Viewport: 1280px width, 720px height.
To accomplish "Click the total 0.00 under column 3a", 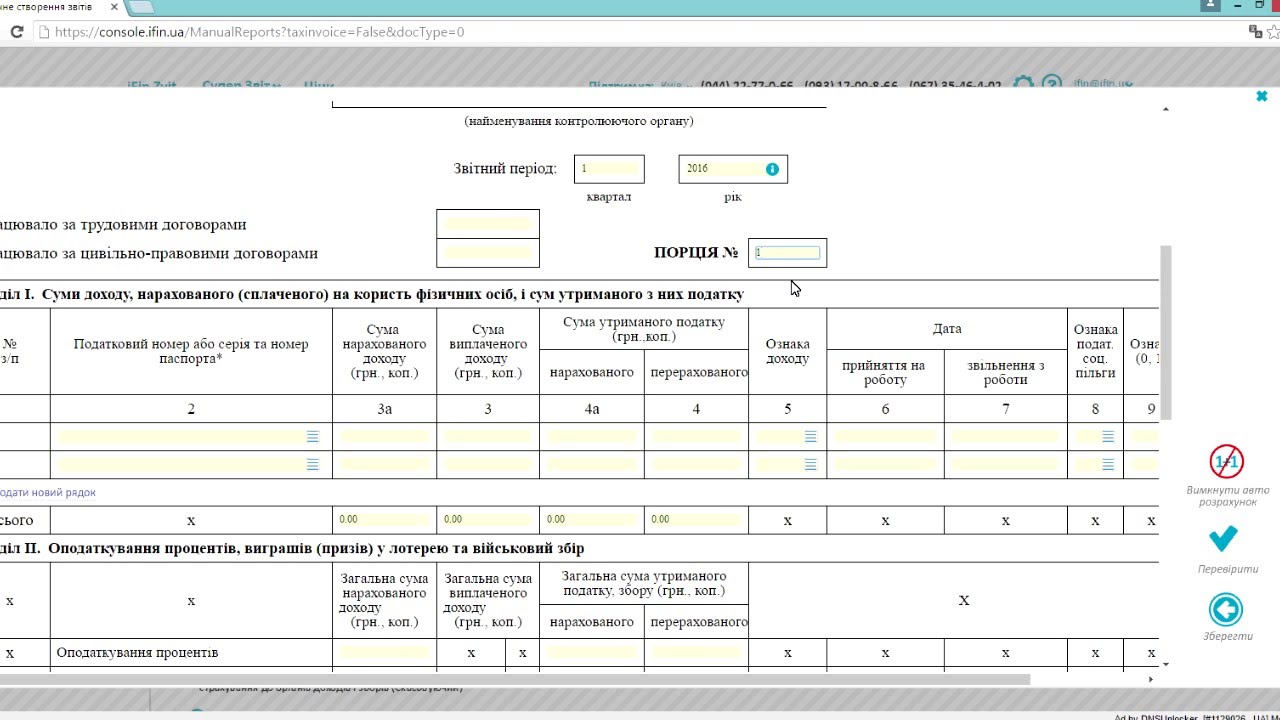I will (384, 520).
